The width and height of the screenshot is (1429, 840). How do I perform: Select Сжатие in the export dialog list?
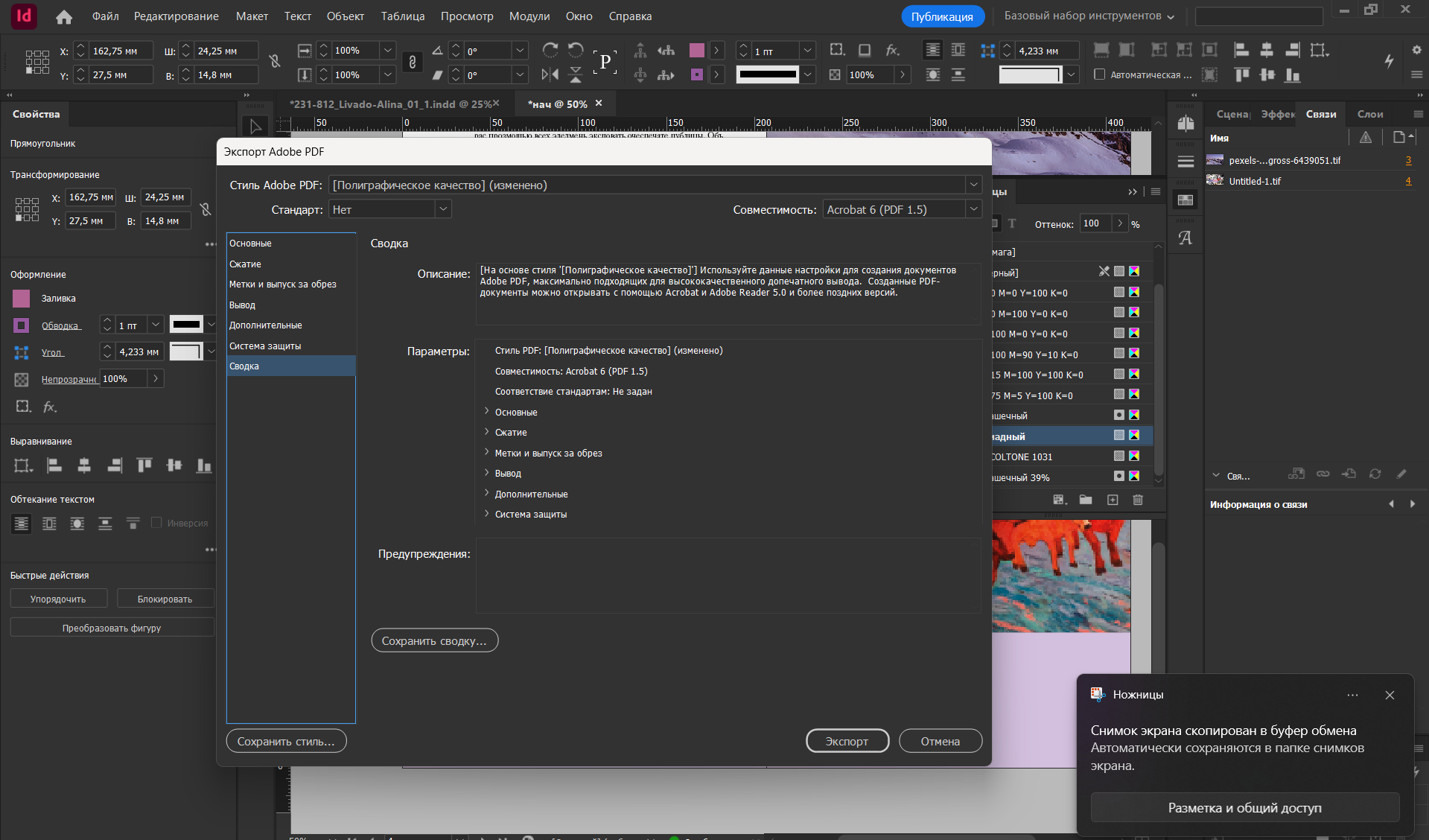coord(291,264)
